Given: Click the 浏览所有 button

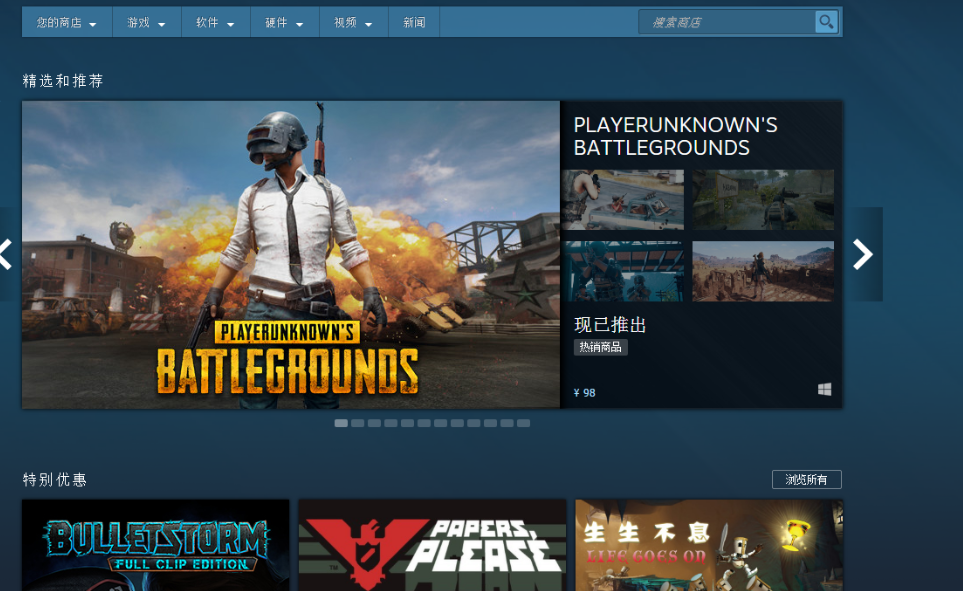Looking at the screenshot, I should tap(806, 479).
